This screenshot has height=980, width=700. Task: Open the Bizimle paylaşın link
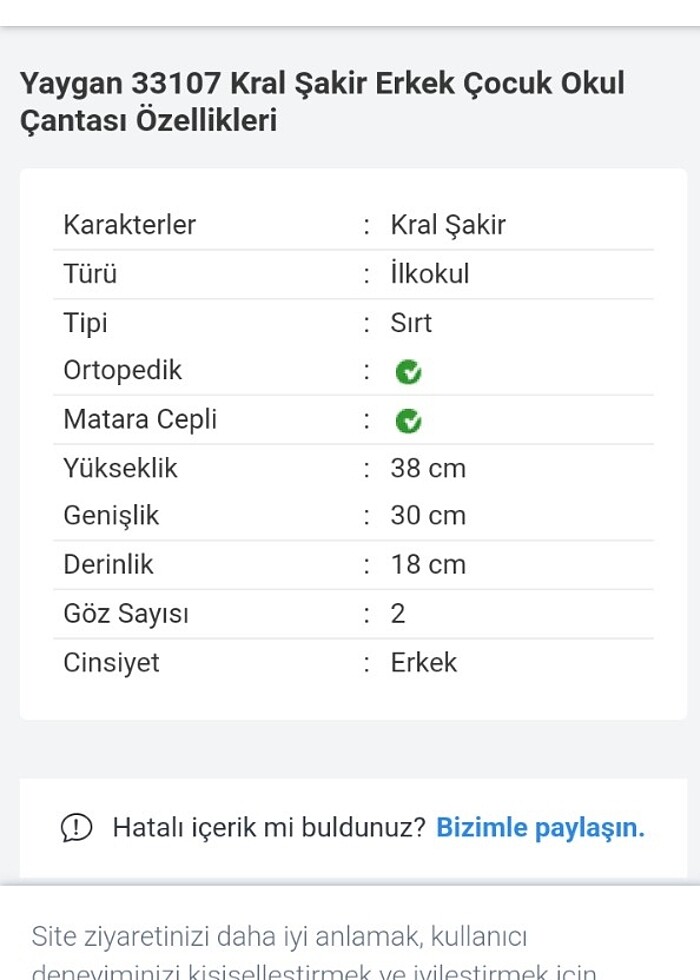click(539, 827)
